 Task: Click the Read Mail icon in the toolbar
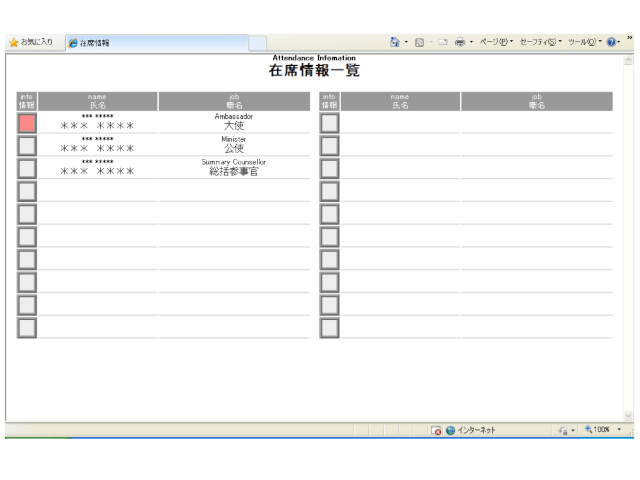pos(441,42)
